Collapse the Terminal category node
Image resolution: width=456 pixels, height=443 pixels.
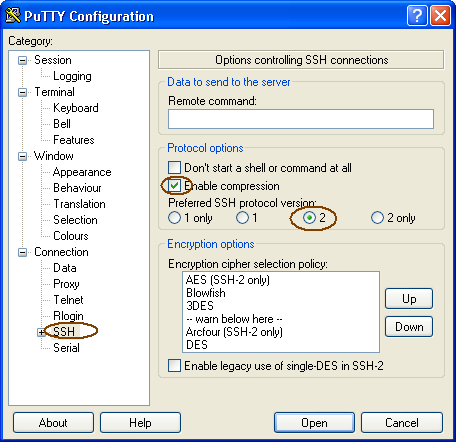pos(22,92)
